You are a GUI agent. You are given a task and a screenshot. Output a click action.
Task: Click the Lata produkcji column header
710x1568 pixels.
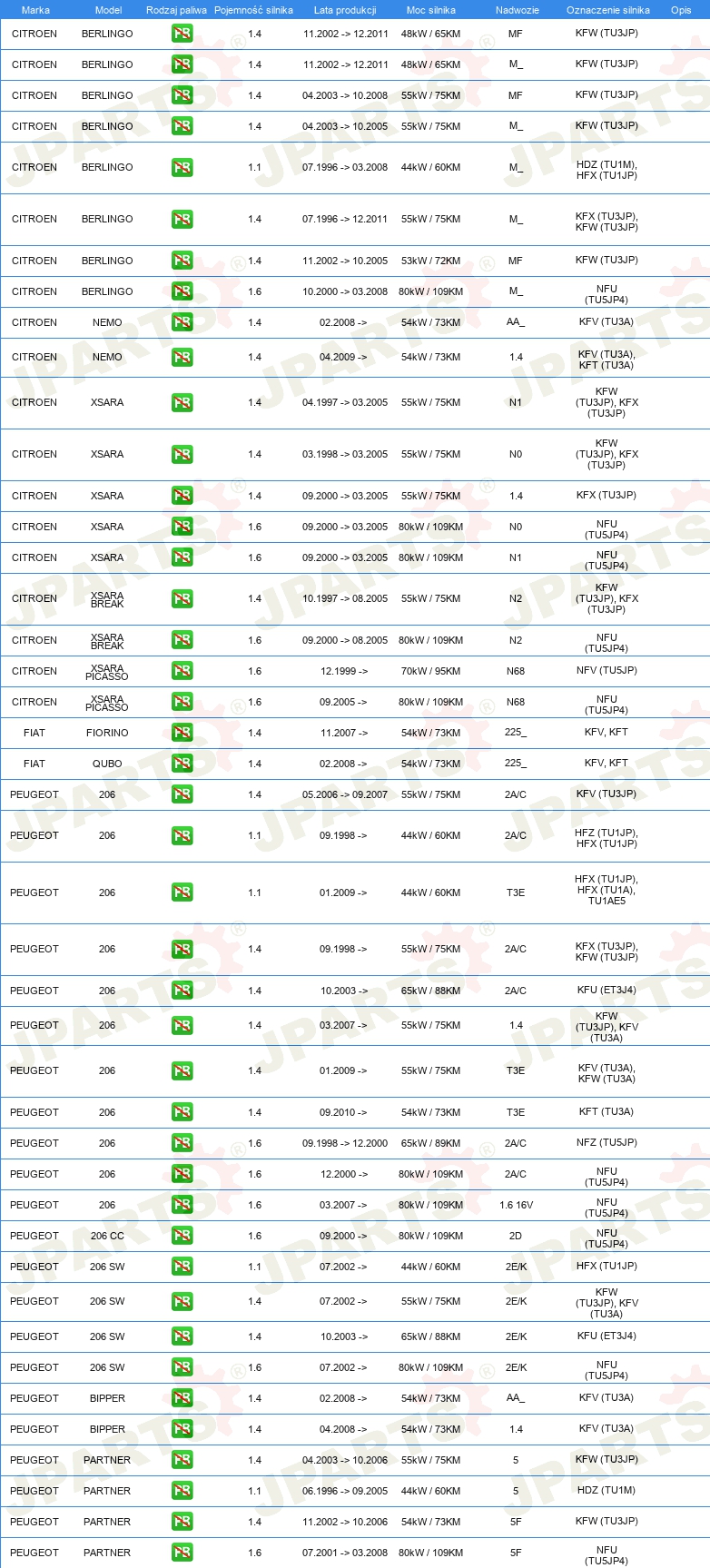(345, 10)
